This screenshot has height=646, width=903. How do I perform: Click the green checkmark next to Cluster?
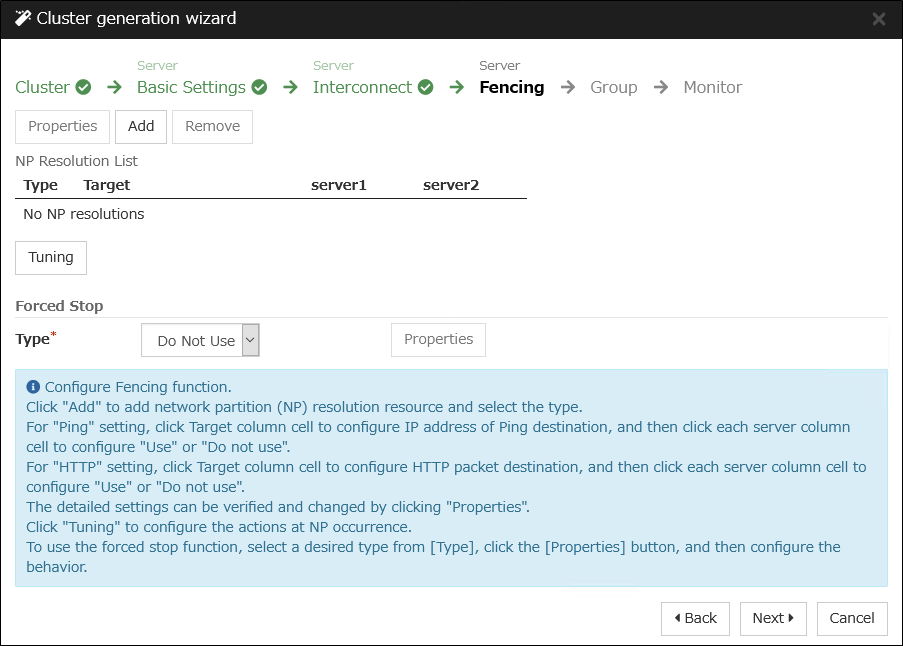point(84,87)
